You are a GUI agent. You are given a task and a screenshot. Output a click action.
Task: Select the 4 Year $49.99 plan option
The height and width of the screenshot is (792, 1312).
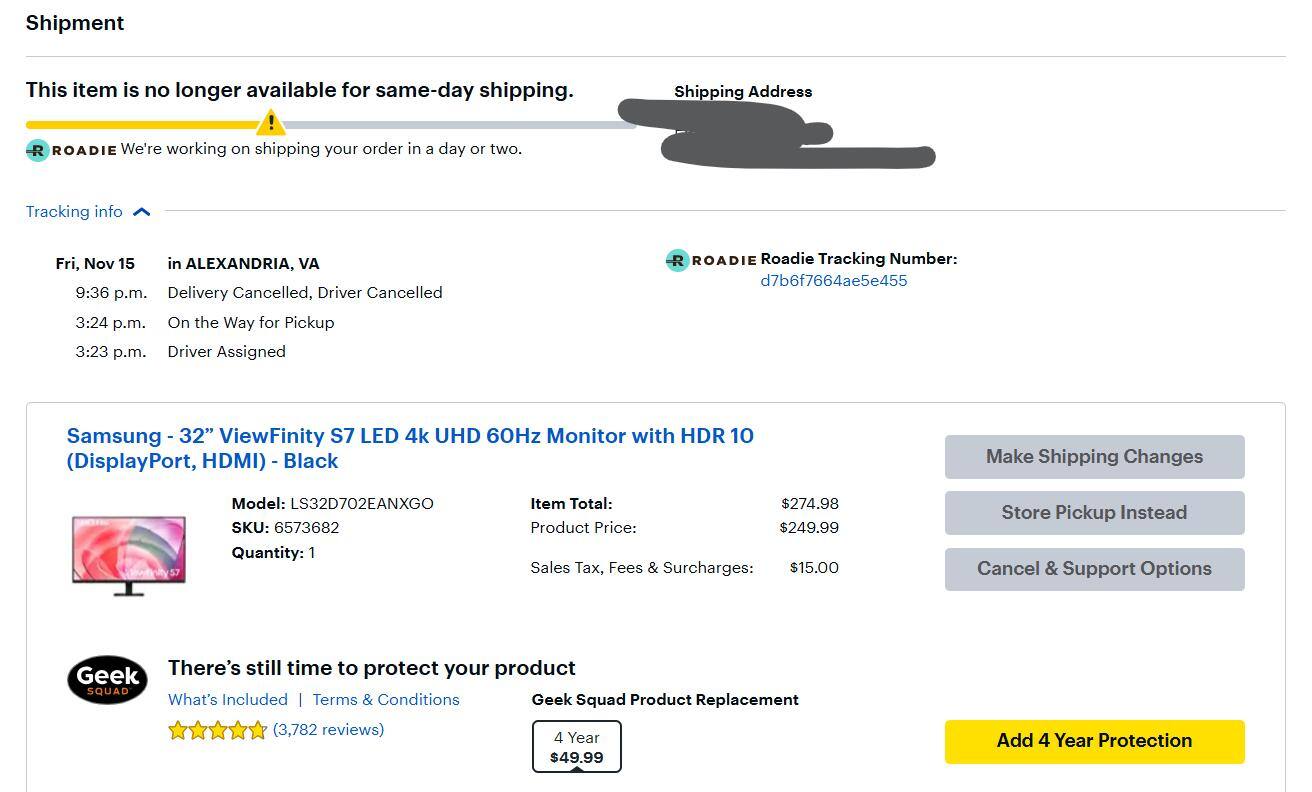pos(576,747)
